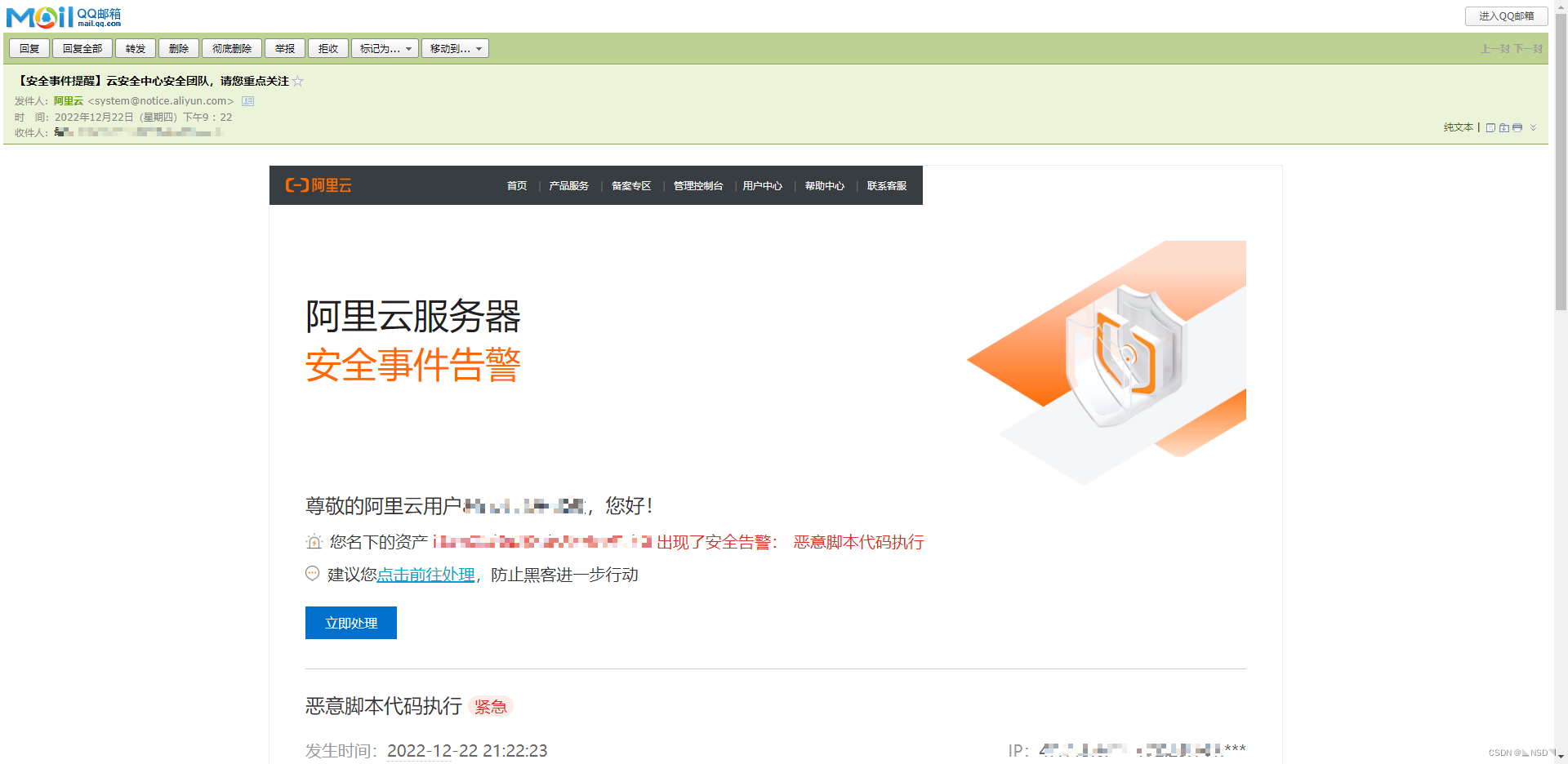Expand header details with double chevron

click(1533, 128)
